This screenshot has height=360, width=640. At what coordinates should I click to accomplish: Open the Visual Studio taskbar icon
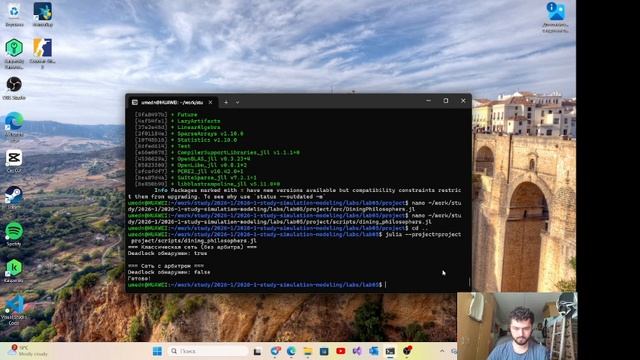pyautogui.click(x=357, y=351)
